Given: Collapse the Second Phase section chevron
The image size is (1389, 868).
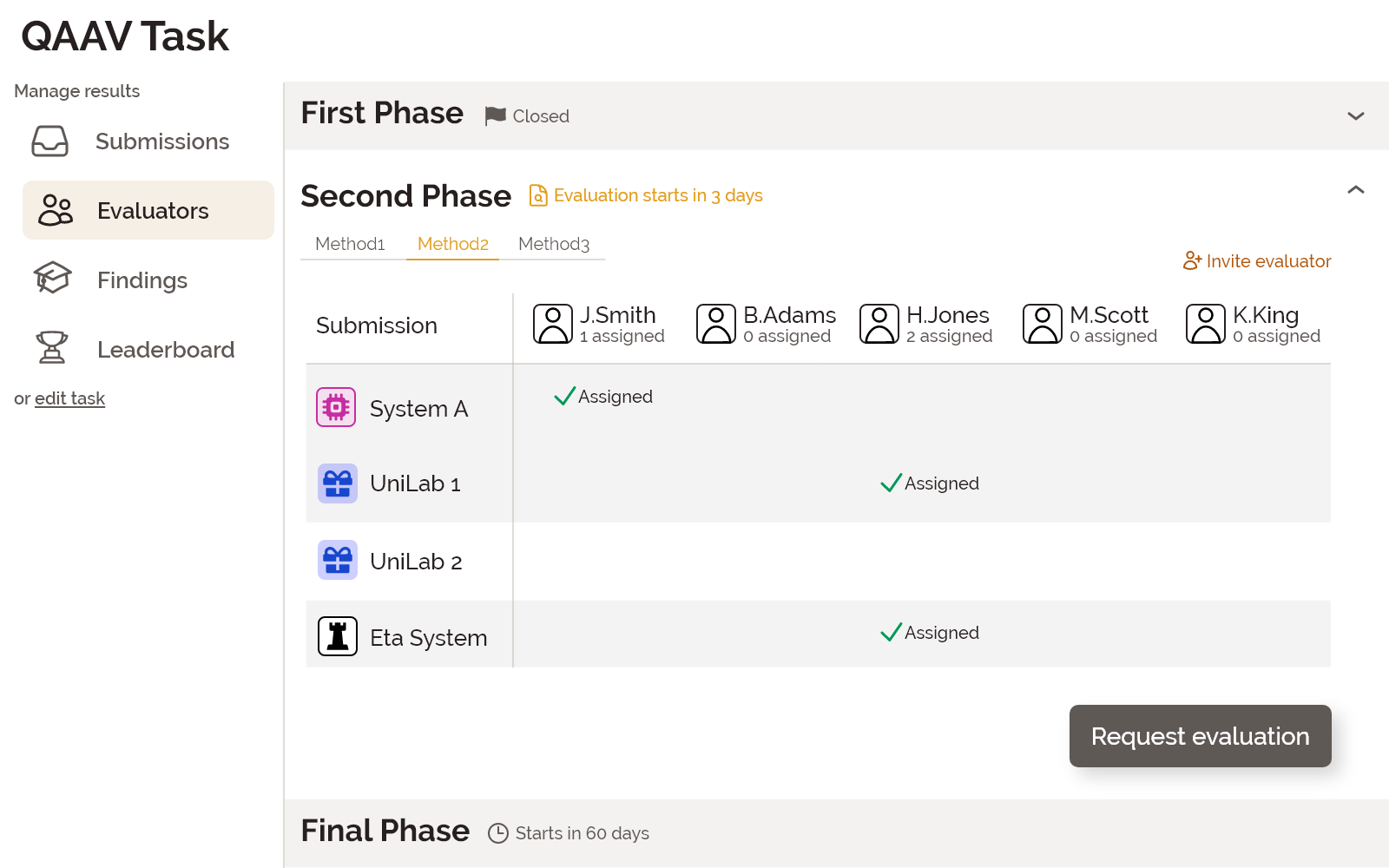Looking at the screenshot, I should point(1355,190).
